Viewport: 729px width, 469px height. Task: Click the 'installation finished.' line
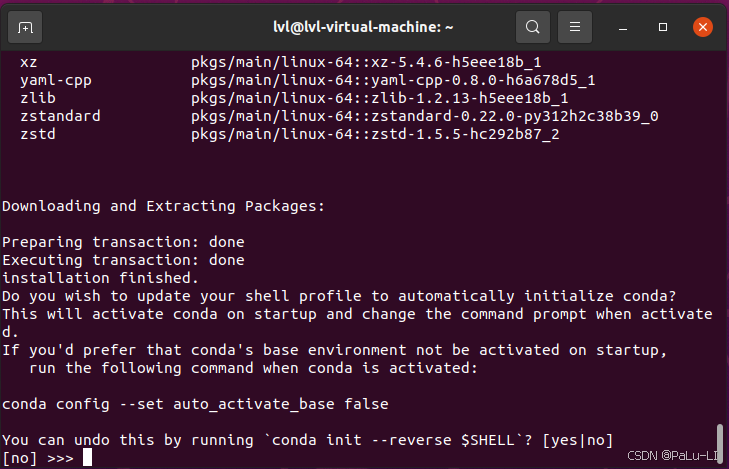point(100,278)
